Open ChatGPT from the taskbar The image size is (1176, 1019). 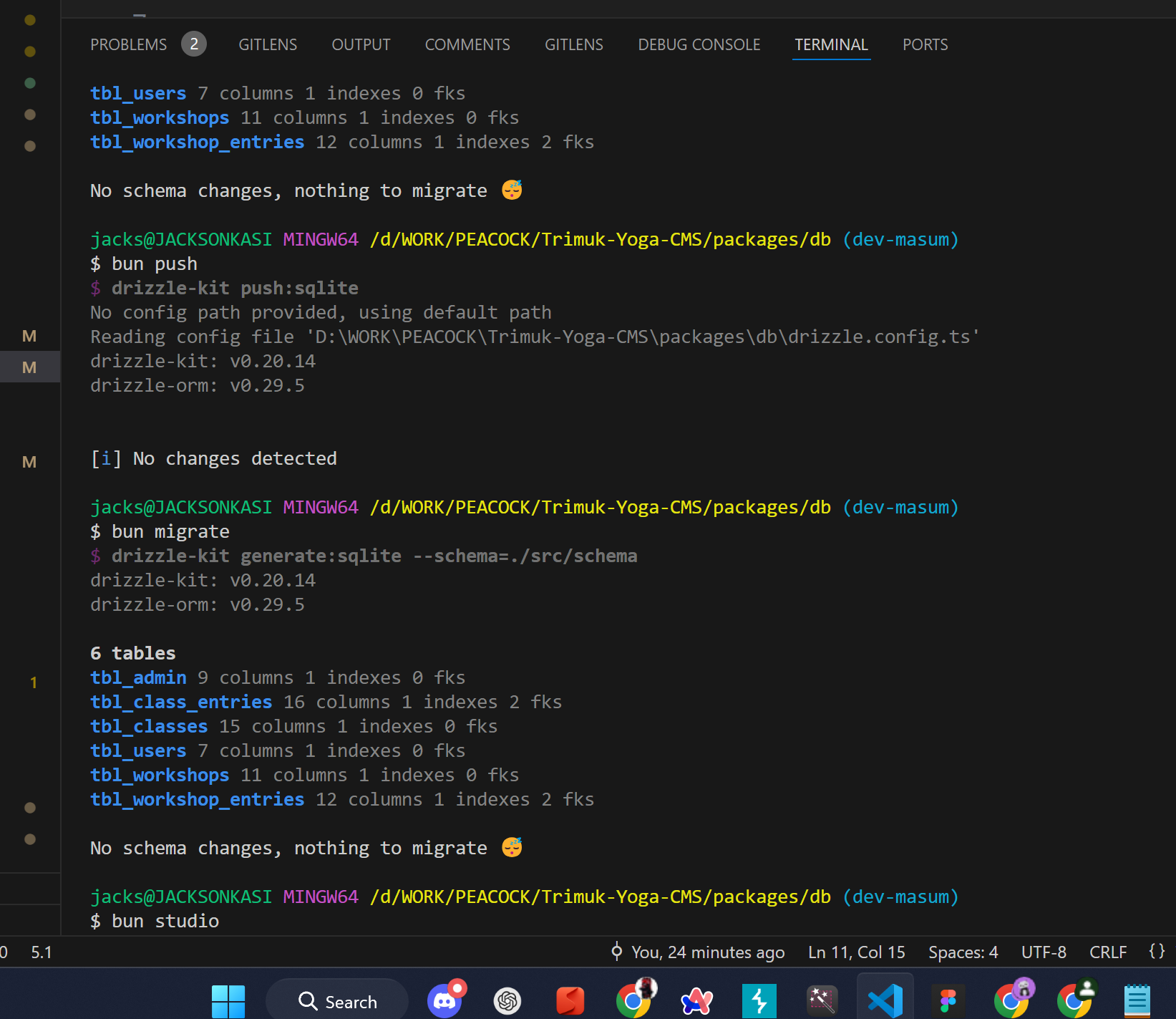(x=507, y=1000)
